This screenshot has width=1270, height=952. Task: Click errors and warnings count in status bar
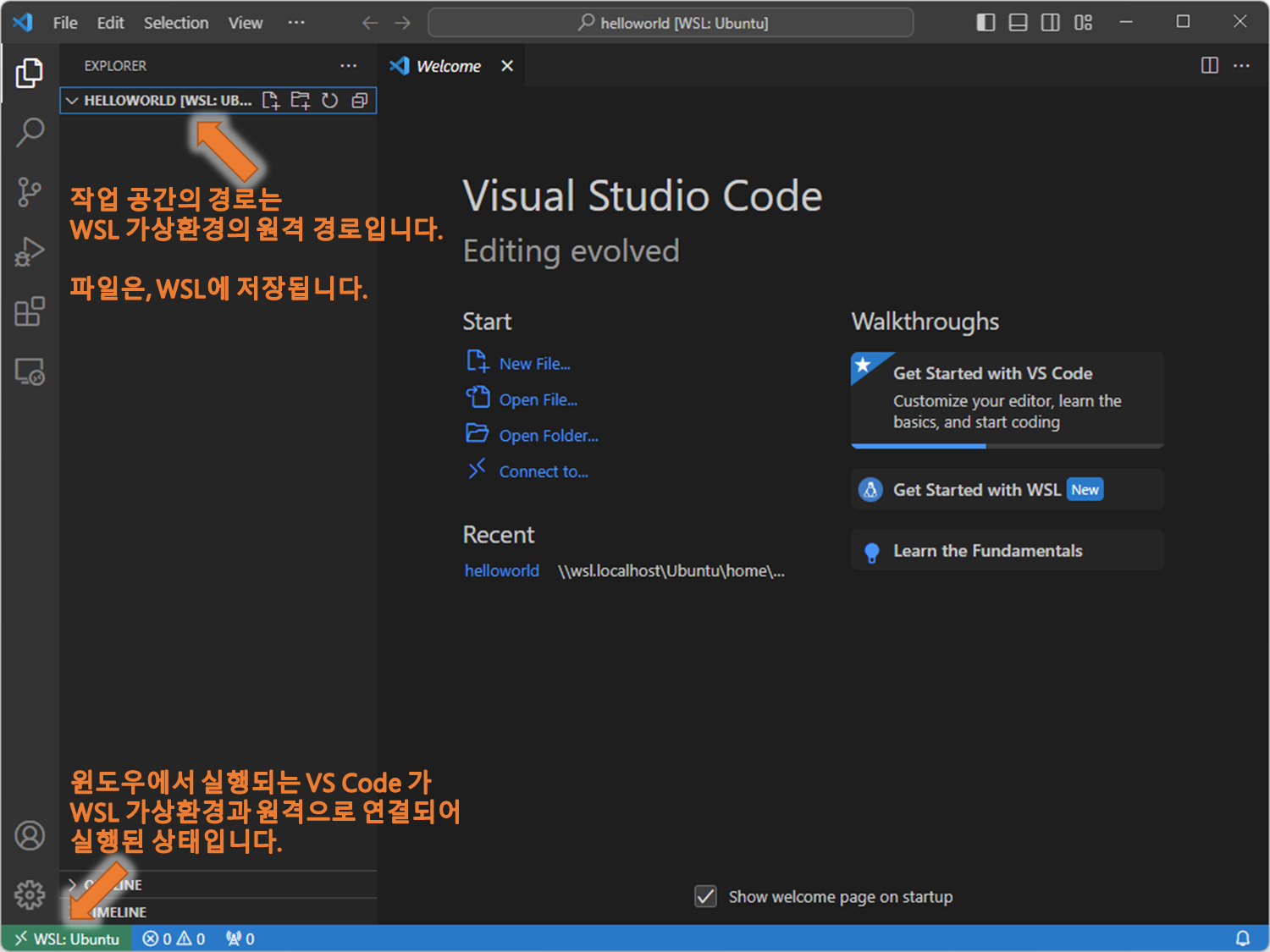pyautogui.click(x=174, y=938)
